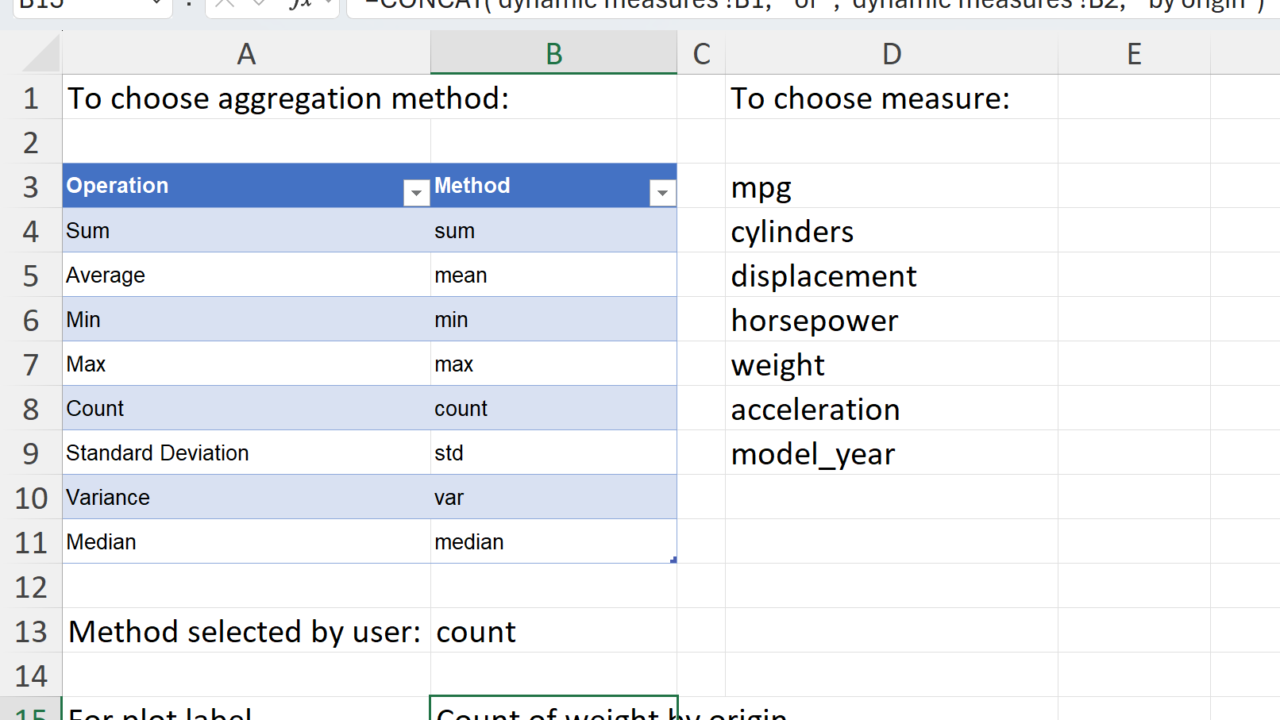Select row 12 header

31,587
